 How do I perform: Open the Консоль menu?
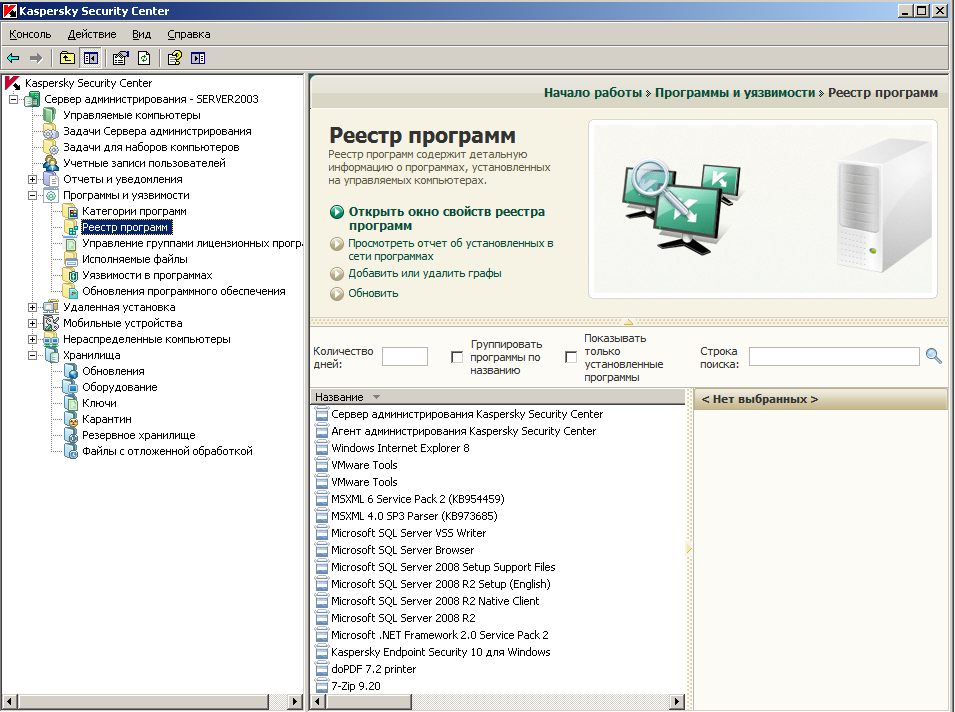pyautogui.click(x=30, y=35)
